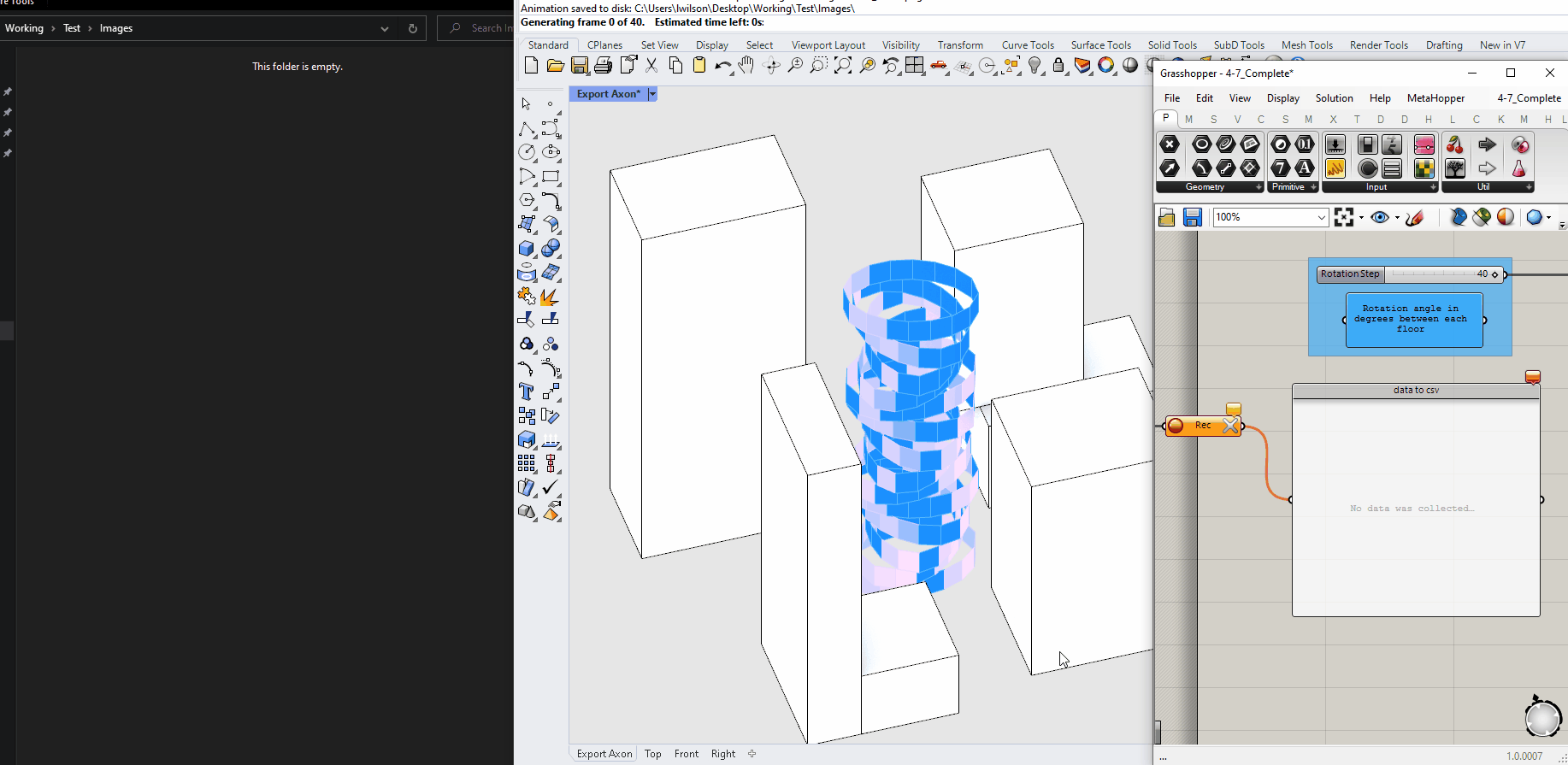Viewport: 1568px width, 765px height.
Task: Click the Vector arrow parameter icon
Action: tap(1170, 168)
